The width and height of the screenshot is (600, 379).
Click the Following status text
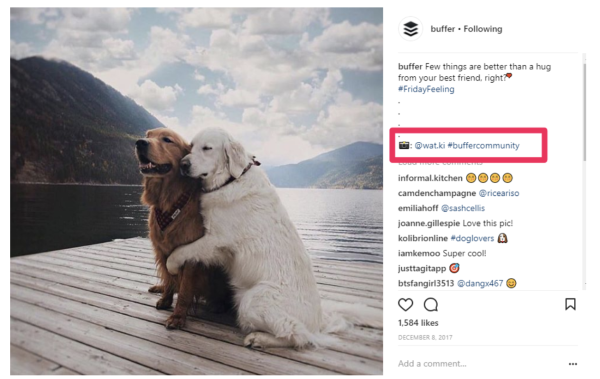483,29
